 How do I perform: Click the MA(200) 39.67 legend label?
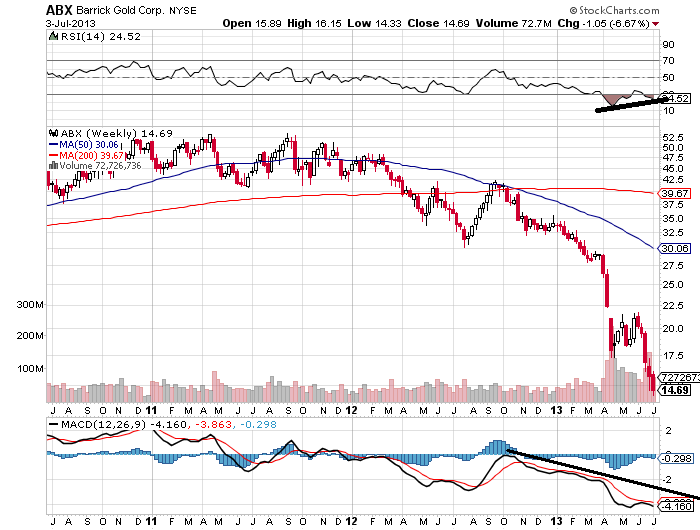point(92,155)
